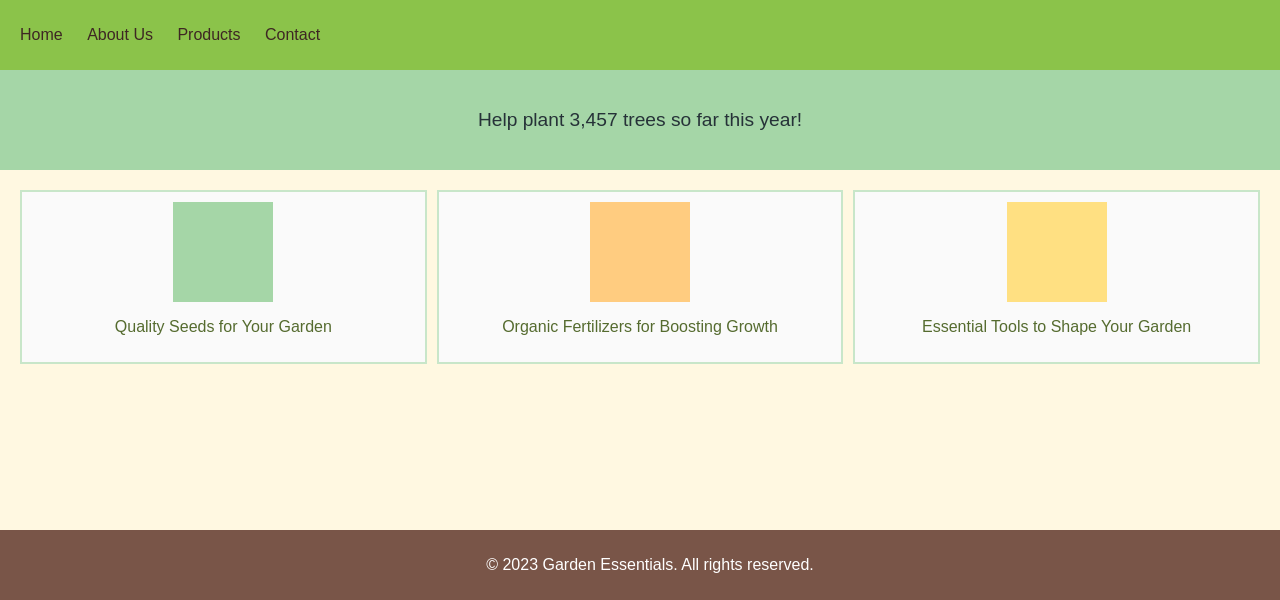Click "All rights reserved." in the footer
Image resolution: width=1280 pixels, height=600 pixels.
pos(747,565)
